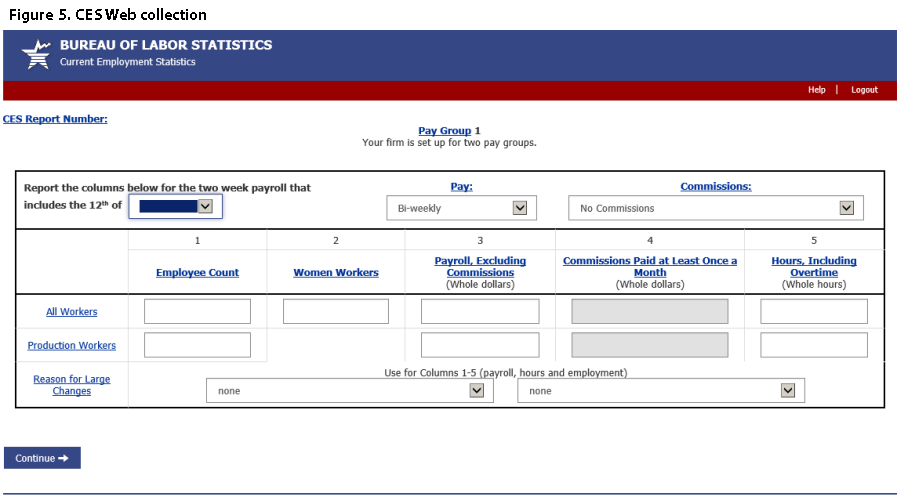This screenshot has height=496, width=900.
Task: Click the All Workers Commissions greyed field
Action: coord(650,311)
